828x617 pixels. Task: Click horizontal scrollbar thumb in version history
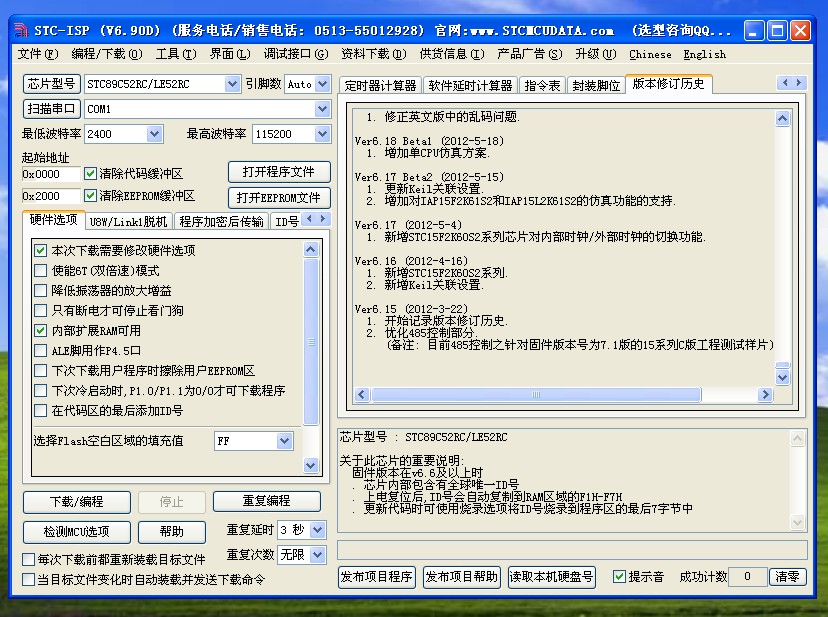536,394
